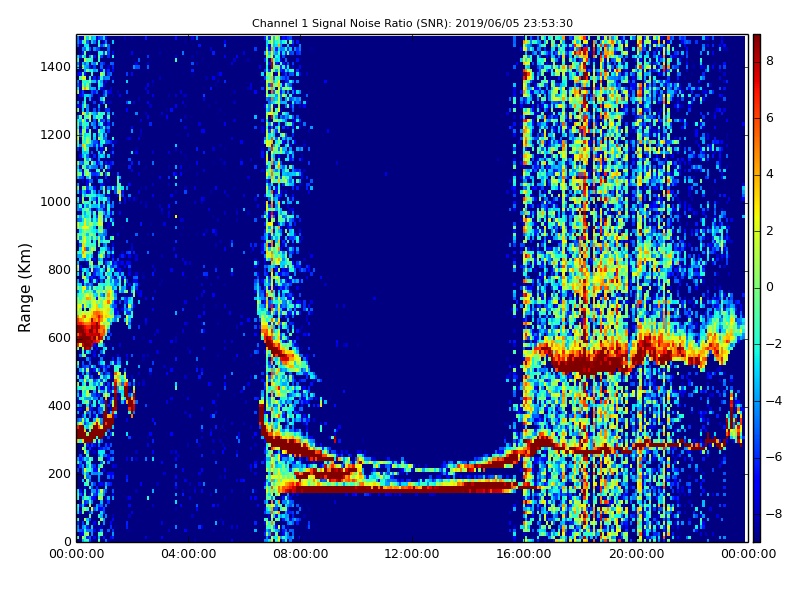This screenshot has height=600, width=800.
Task: Click the colorbar label −8
Action: pos(774,514)
